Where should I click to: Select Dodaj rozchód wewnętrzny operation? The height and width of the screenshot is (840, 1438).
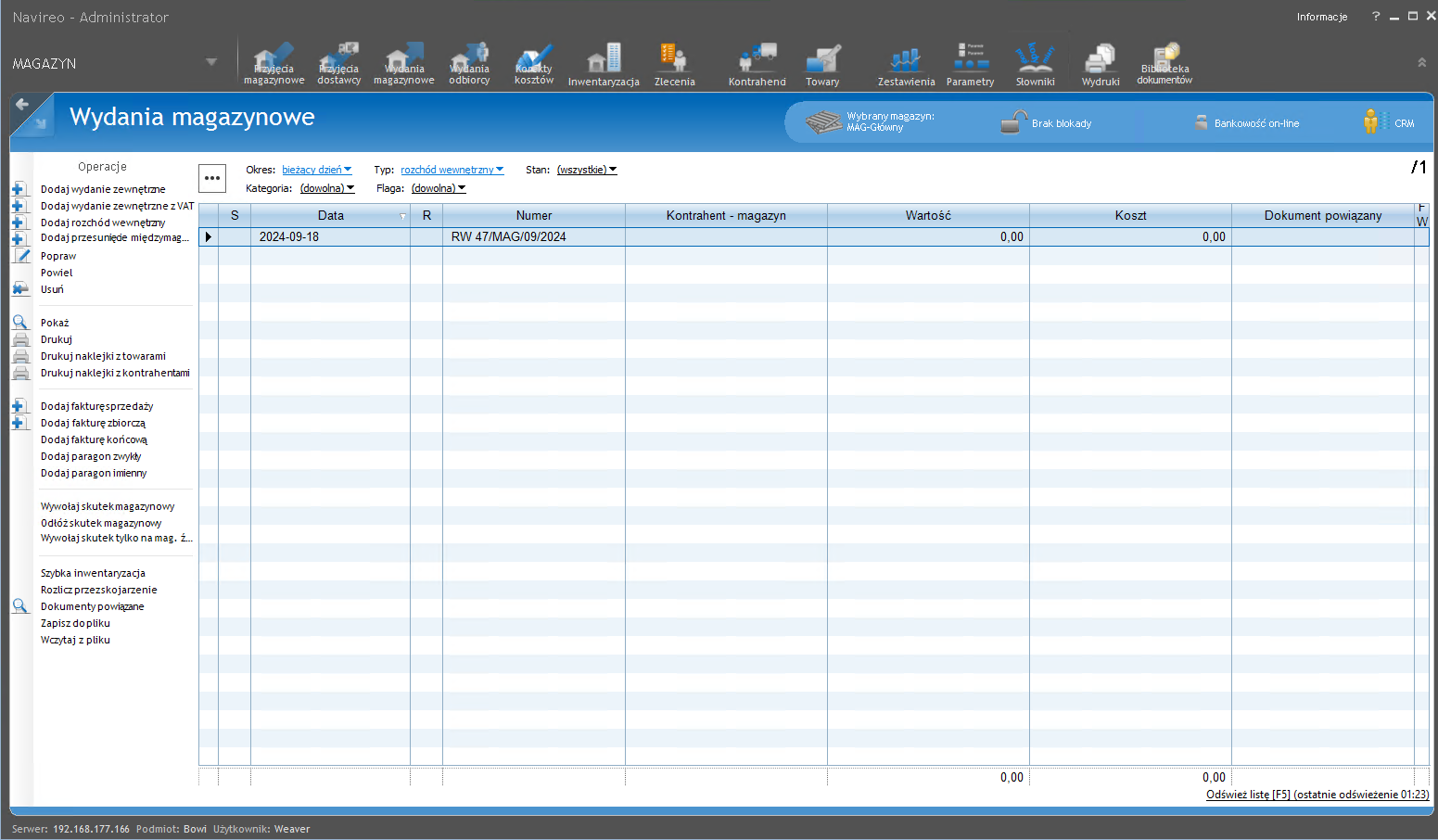click(x=103, y=223)
